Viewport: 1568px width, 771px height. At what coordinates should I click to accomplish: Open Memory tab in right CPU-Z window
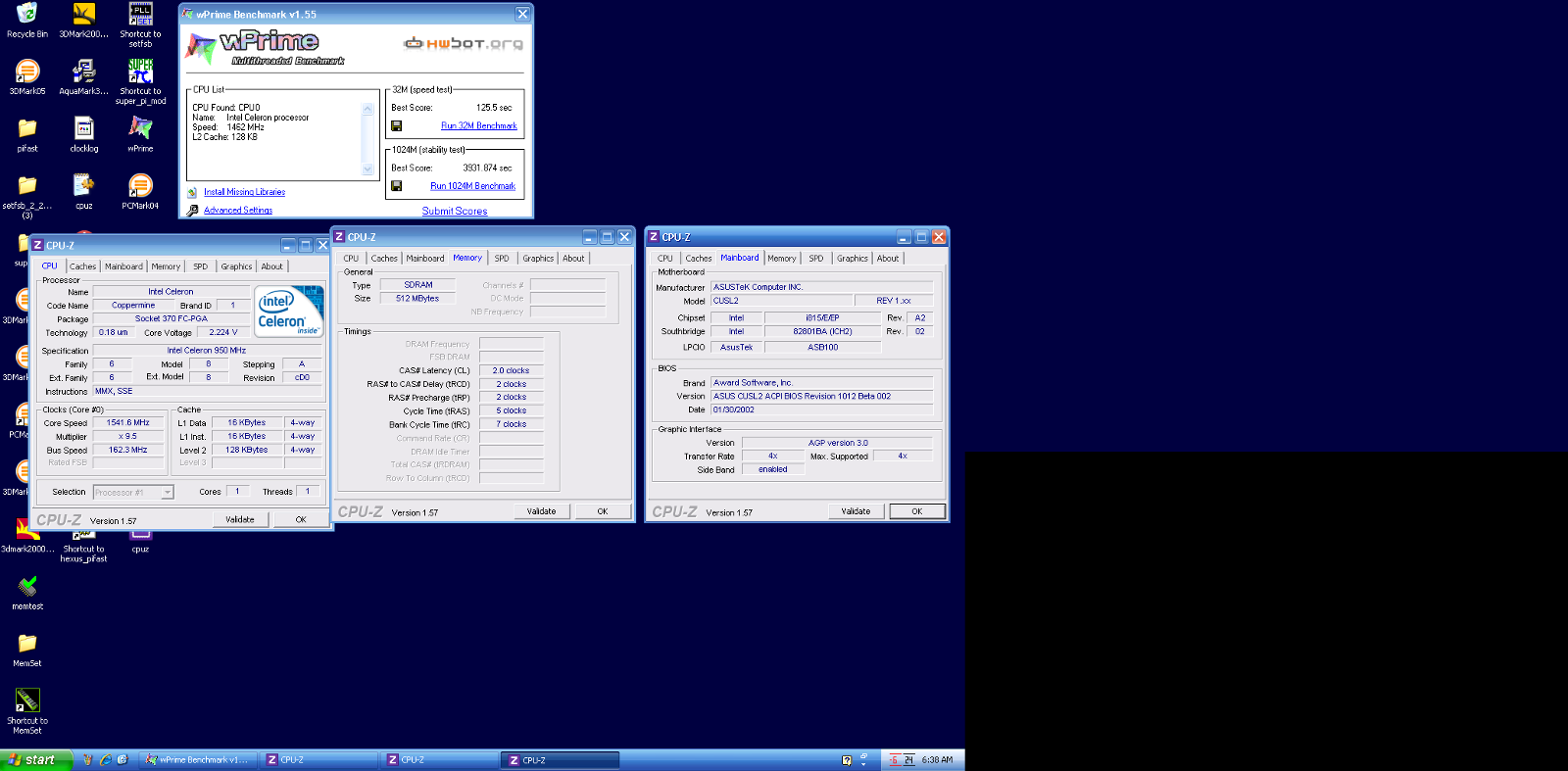click(x=782, y=259)
